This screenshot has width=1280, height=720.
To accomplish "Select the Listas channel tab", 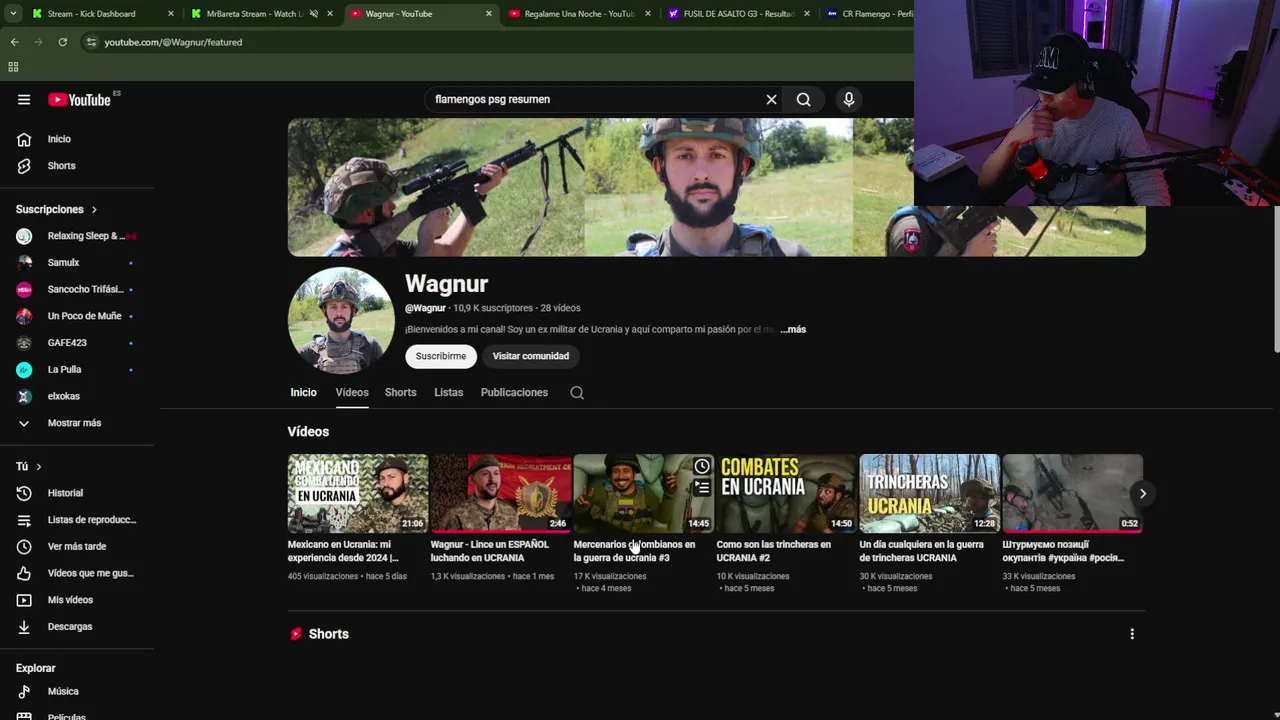I will [x=448, y=393].
